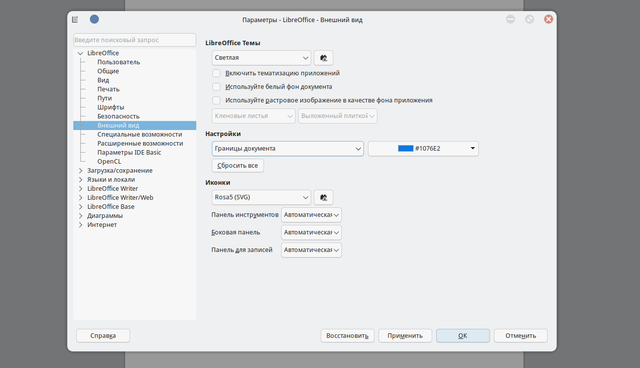The height and width of the screenshot is (368, 640).
Task: Confirm with the OK button
Action: pos(462,336)
